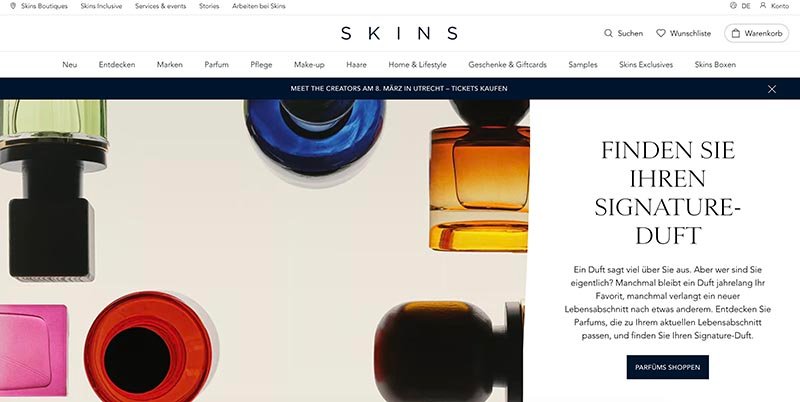The height and width of the screenshot is (402, 800).
Task: Open the Marken navigation menu
Action: (x=169, y=65)
